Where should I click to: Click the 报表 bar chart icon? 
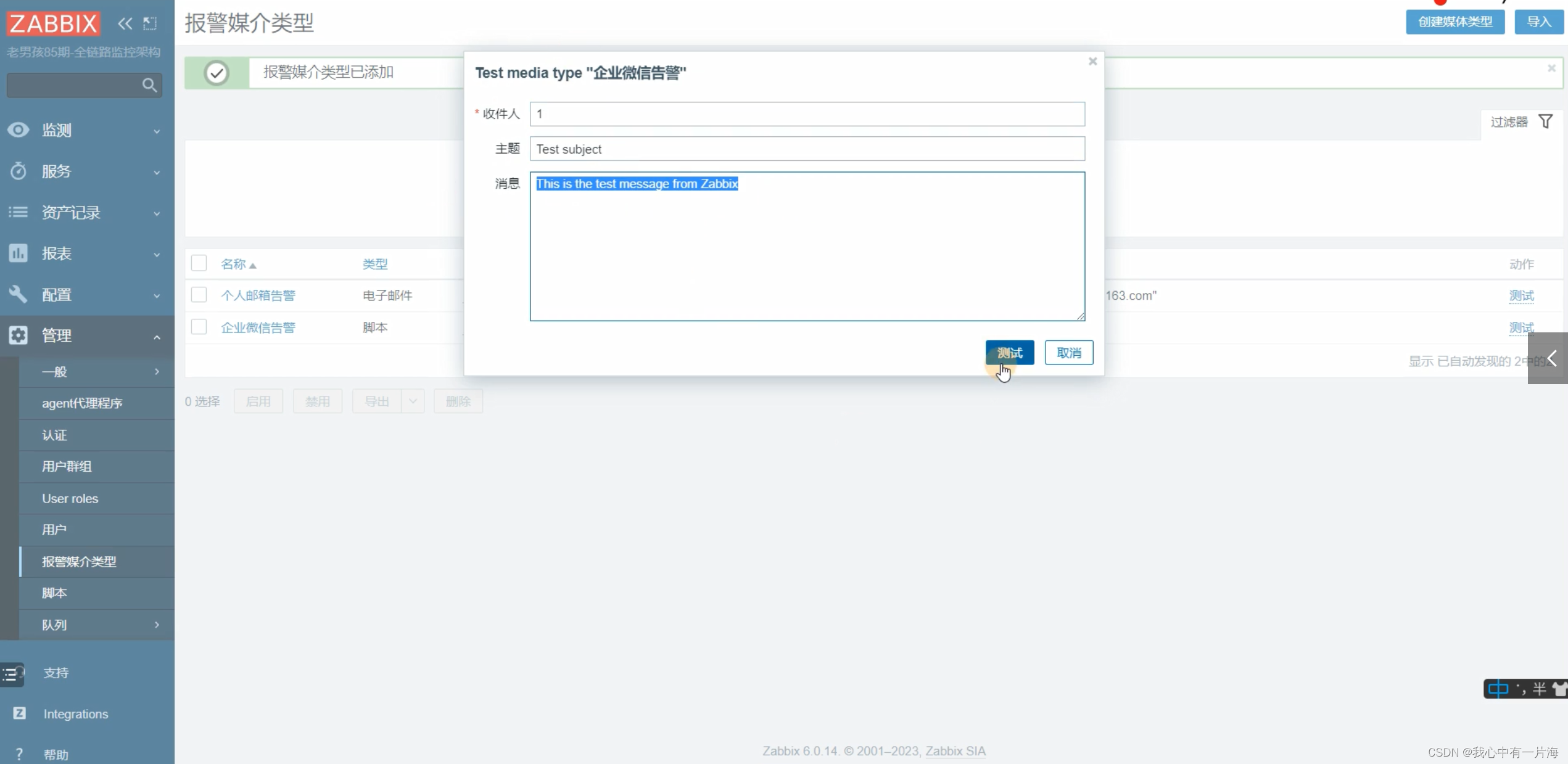(19, 253)
